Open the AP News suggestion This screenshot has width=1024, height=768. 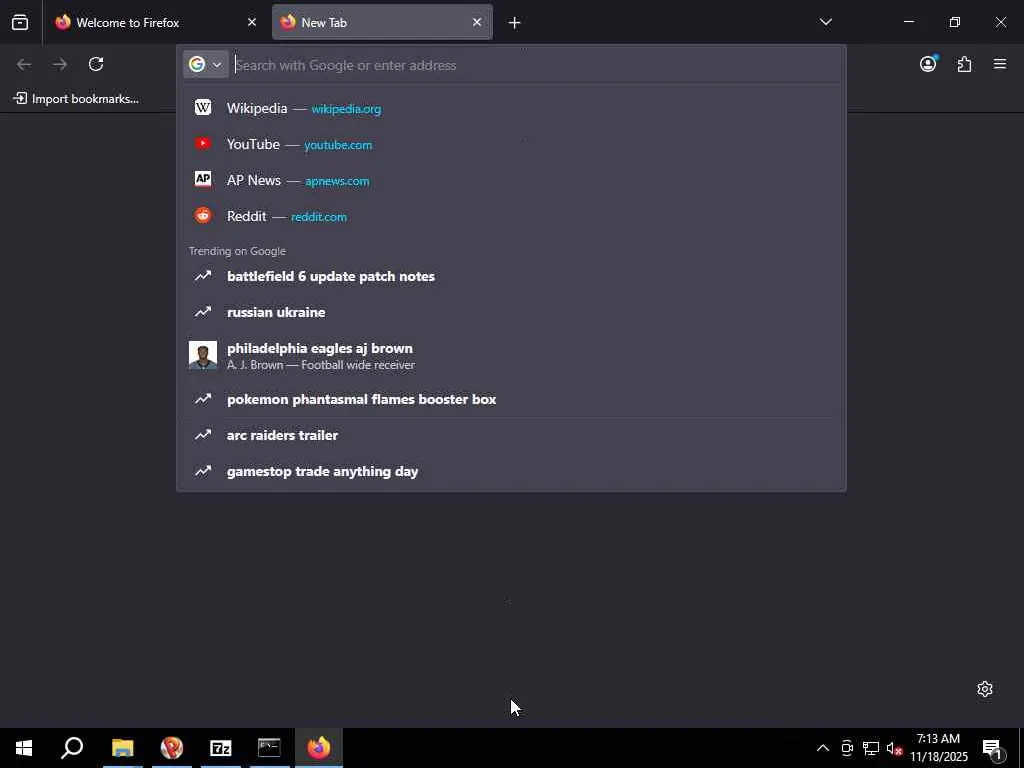pos(511,180)
